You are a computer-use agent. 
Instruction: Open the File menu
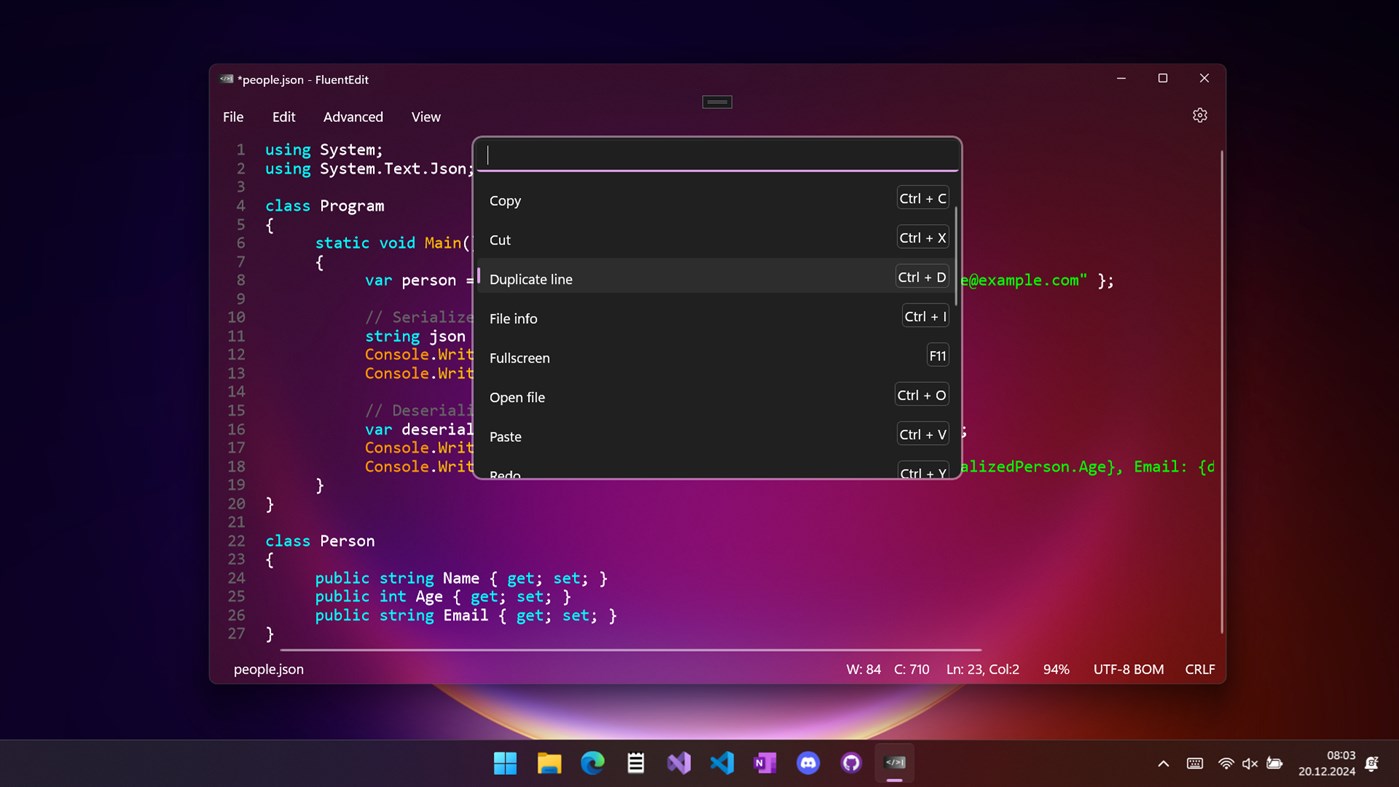(233, 117)
